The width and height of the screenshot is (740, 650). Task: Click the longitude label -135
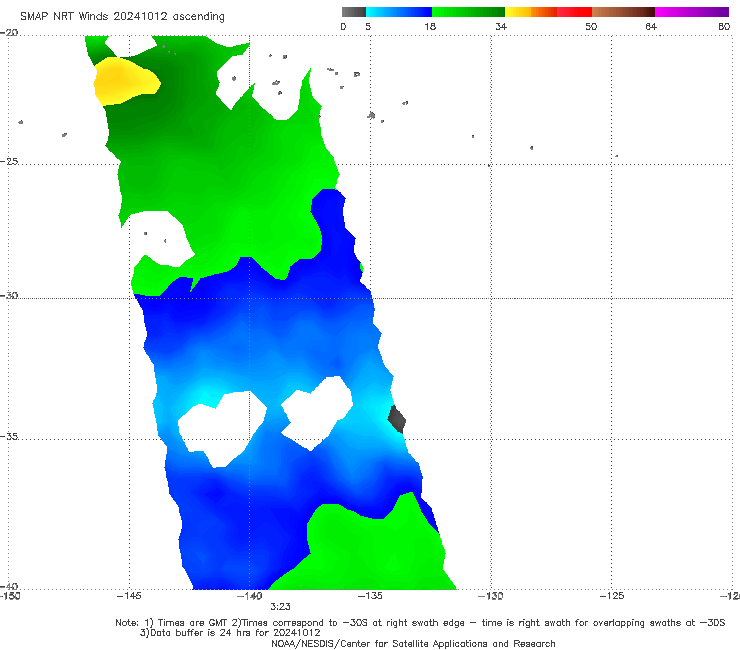pos(370,596)
